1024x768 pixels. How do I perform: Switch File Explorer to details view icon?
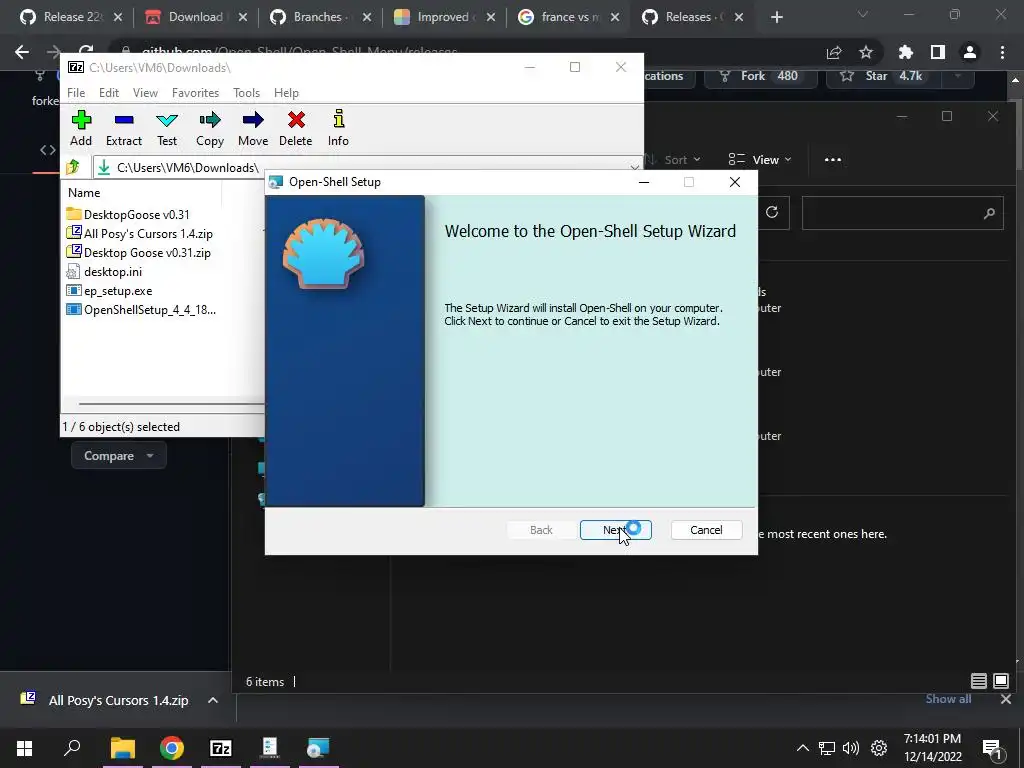pos(978,681)
